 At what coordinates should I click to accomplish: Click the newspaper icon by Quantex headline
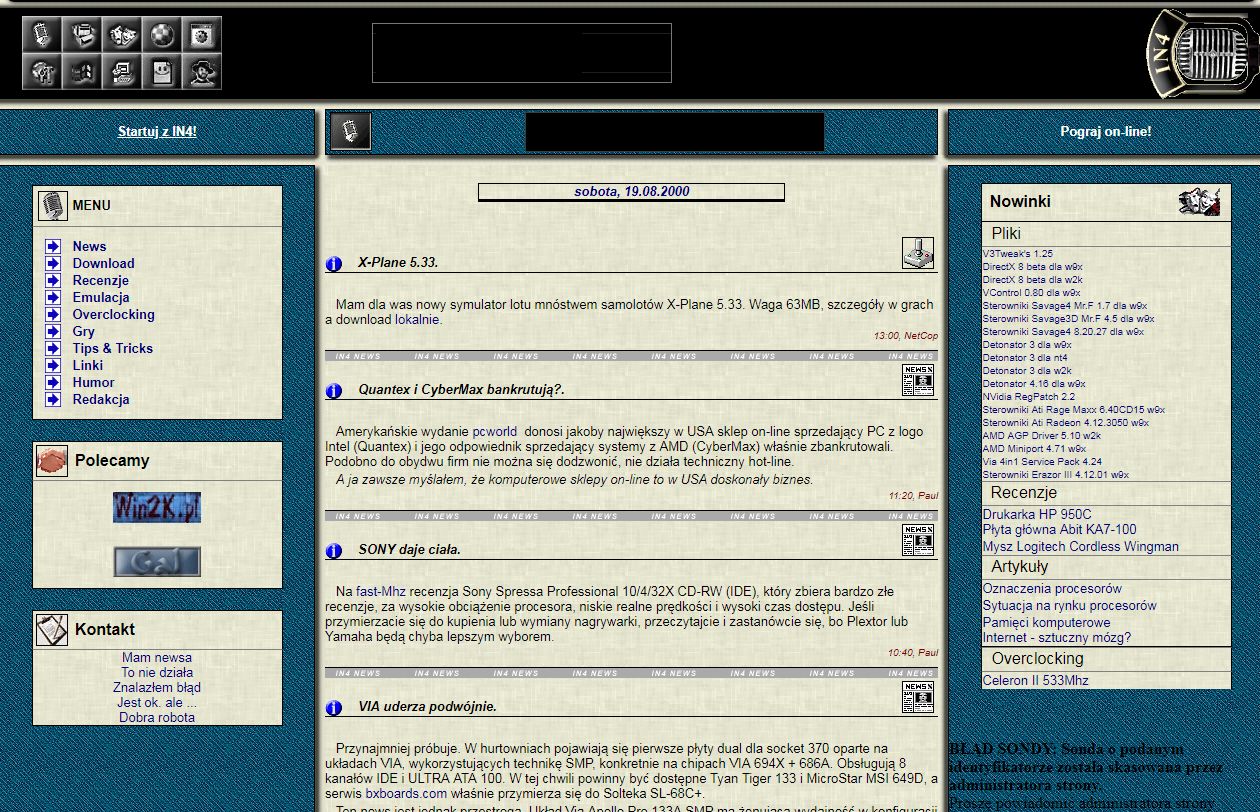click(917, 380)
